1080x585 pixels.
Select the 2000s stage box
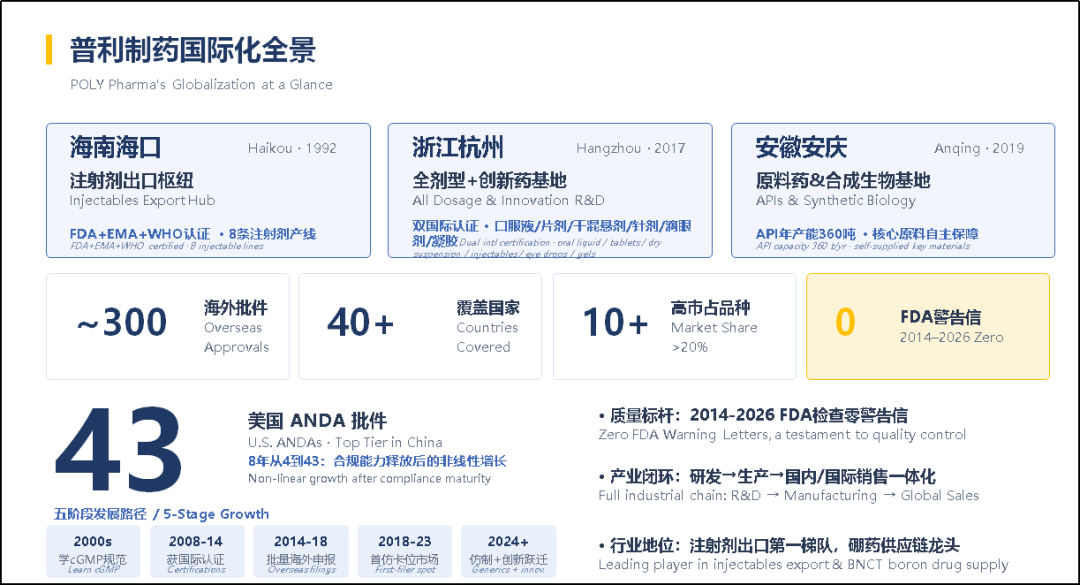pos(93,551)
